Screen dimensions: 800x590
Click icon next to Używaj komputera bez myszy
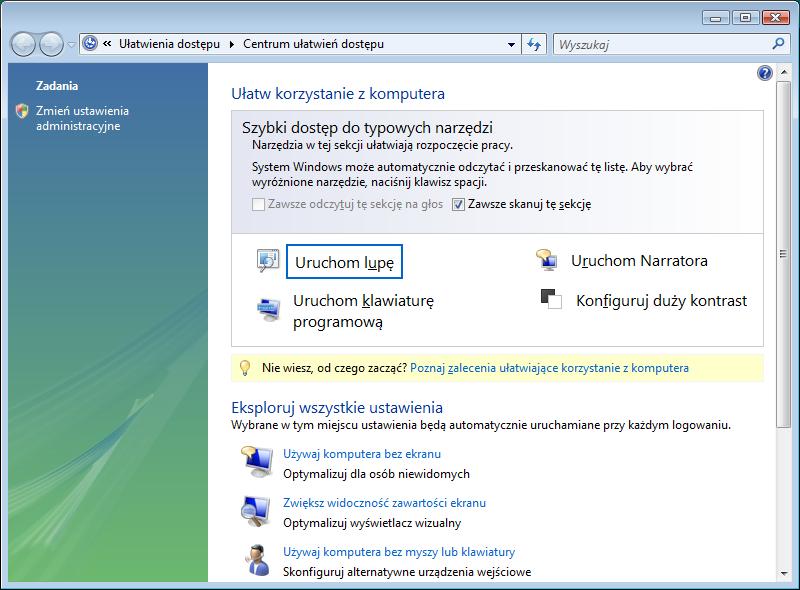[258, 560]
